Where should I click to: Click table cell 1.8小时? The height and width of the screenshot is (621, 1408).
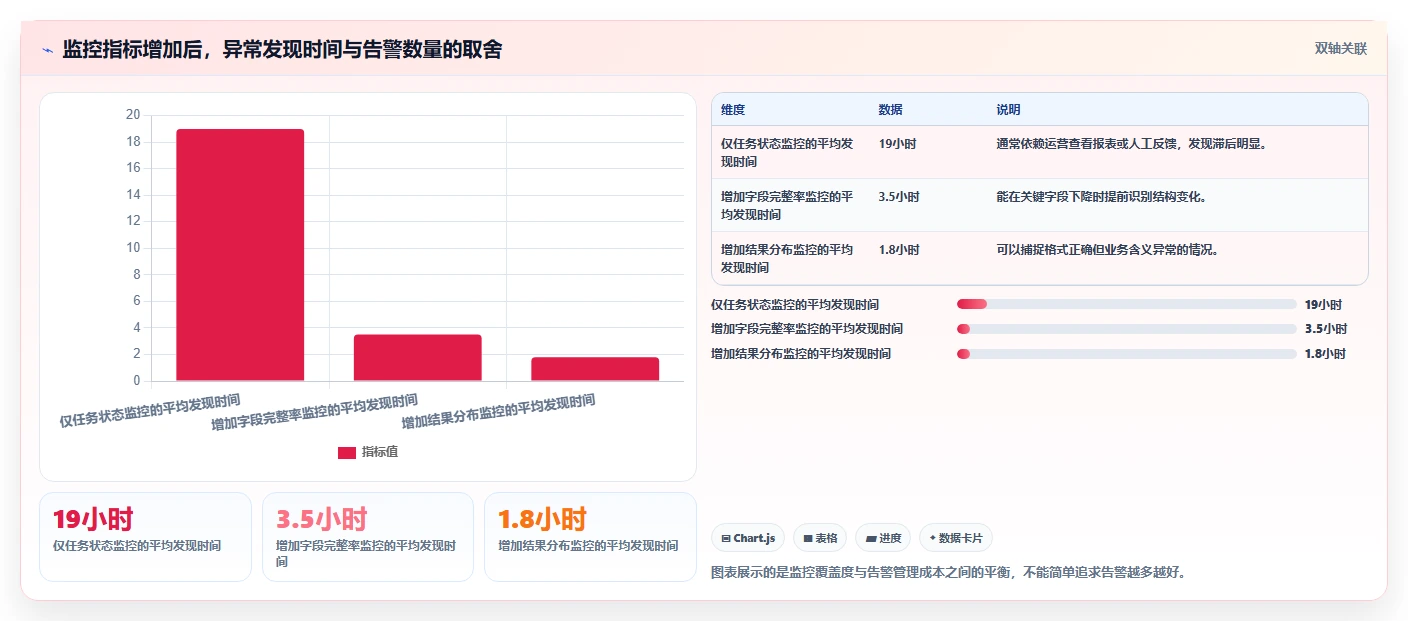899,250
